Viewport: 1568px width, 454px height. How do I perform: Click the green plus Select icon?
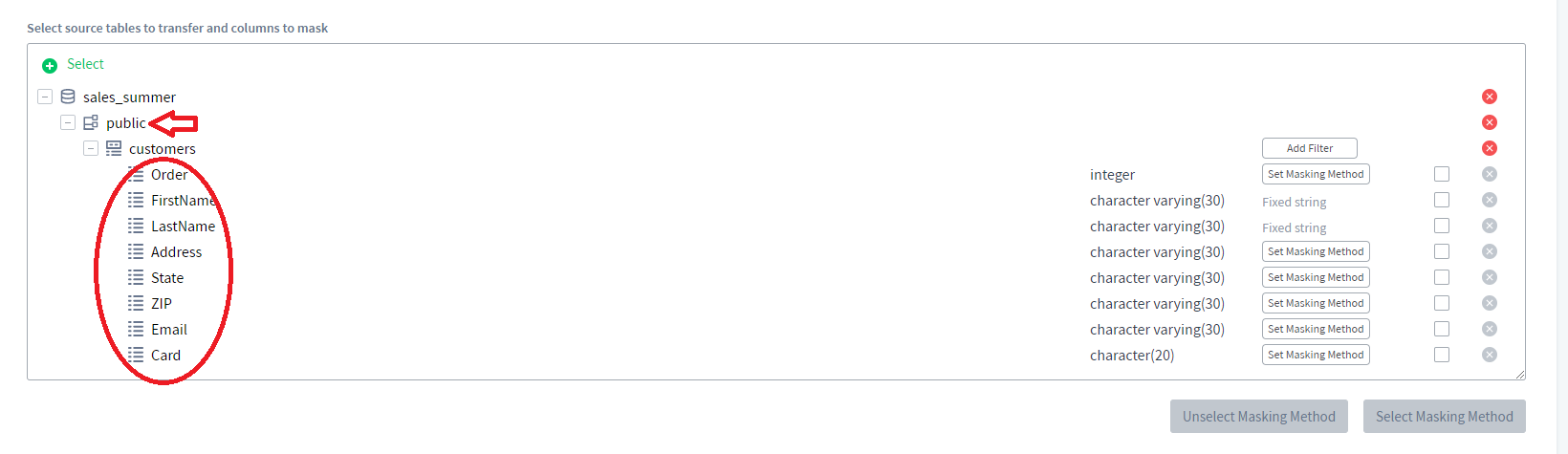[x=50, y=65]
